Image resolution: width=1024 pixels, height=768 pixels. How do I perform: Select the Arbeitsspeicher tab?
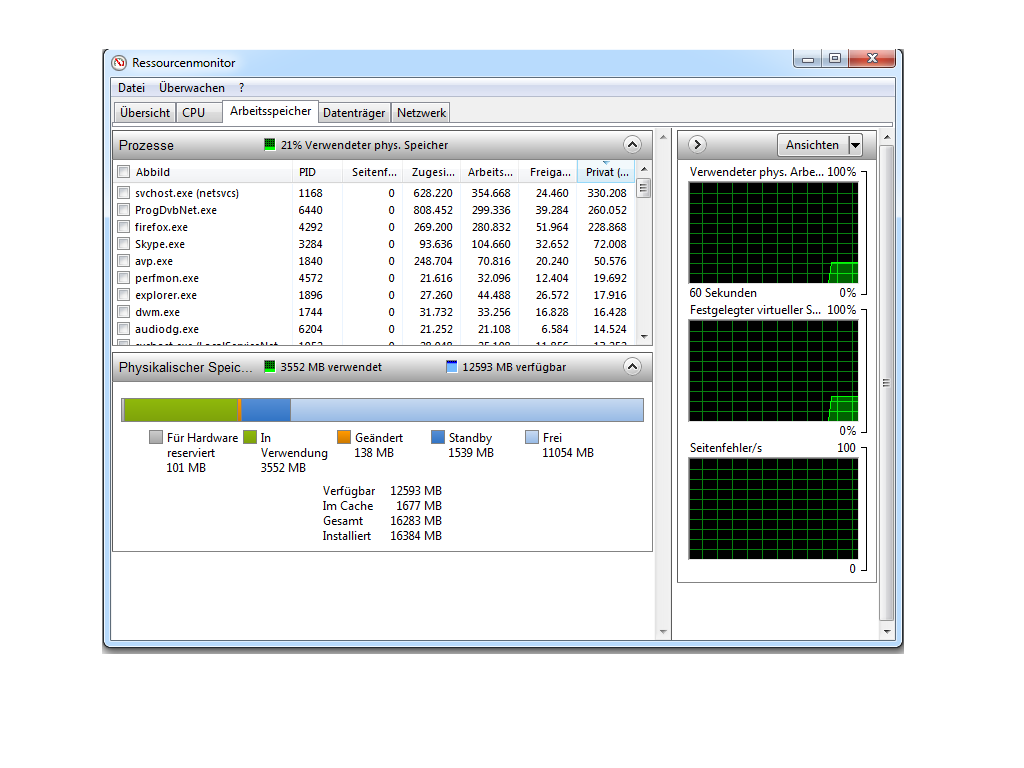click(x=270, y=111)
